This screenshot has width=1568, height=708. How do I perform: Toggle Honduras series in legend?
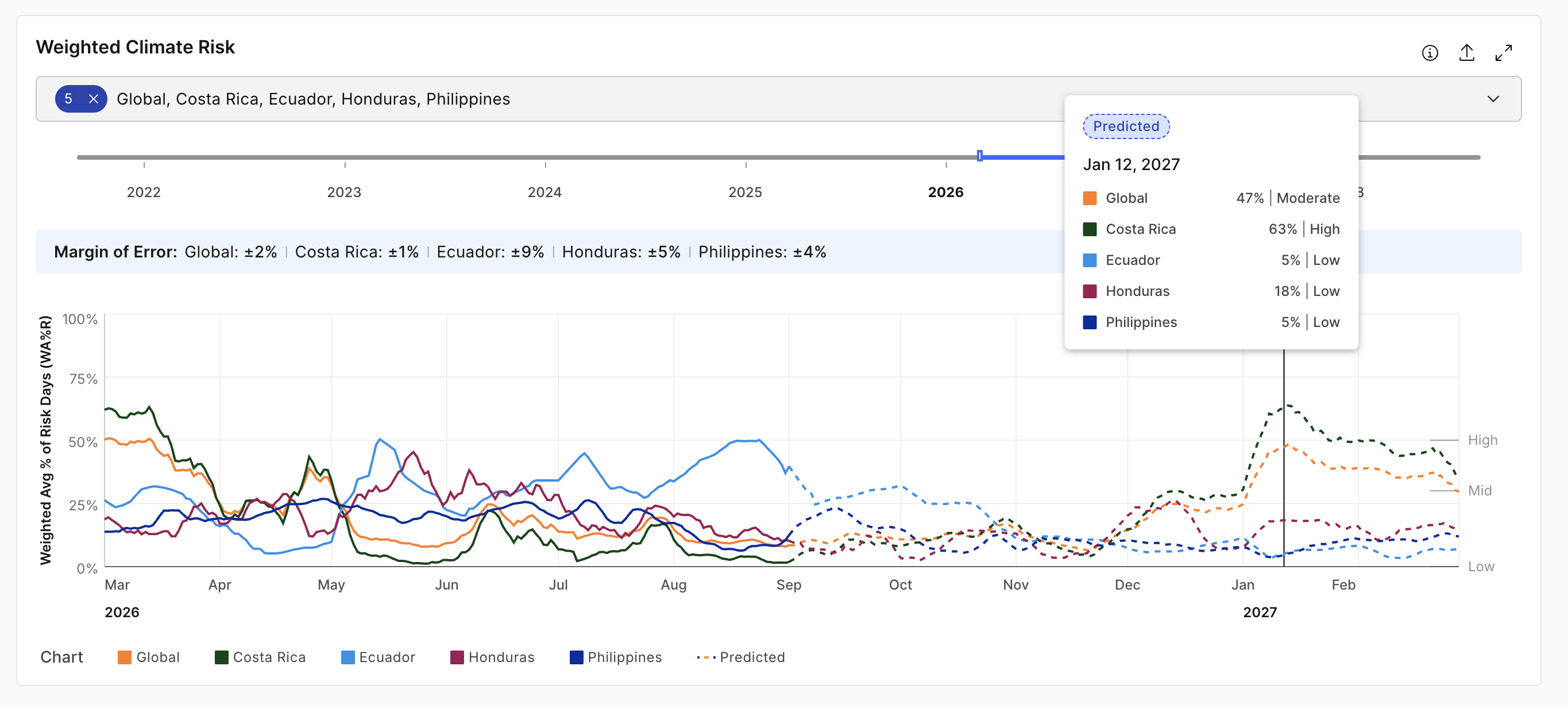pos(492,657)
